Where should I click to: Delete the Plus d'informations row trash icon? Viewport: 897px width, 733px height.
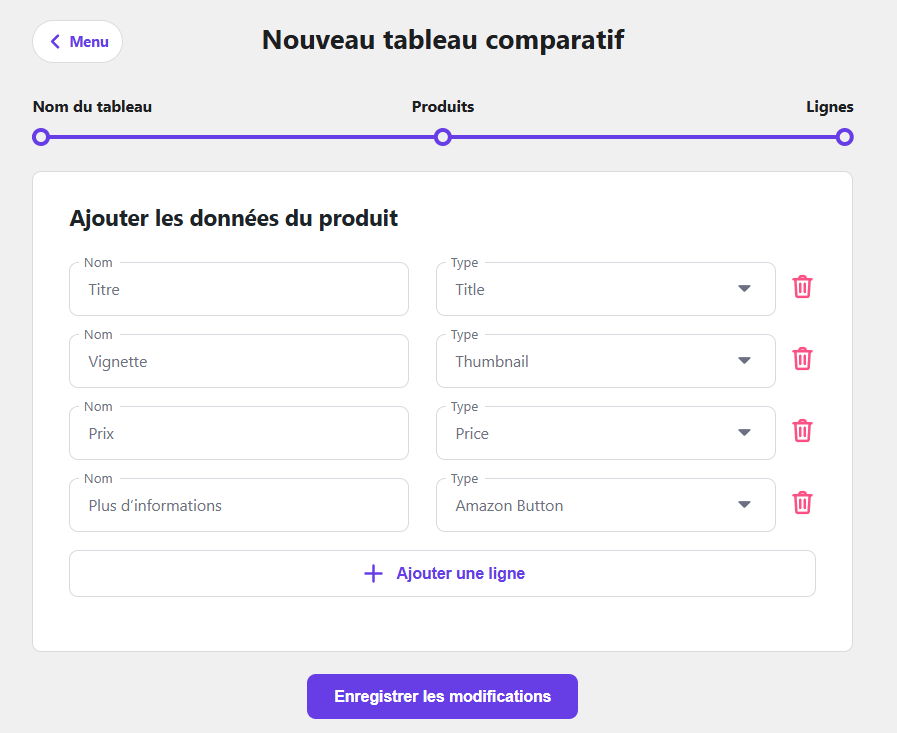801,503
